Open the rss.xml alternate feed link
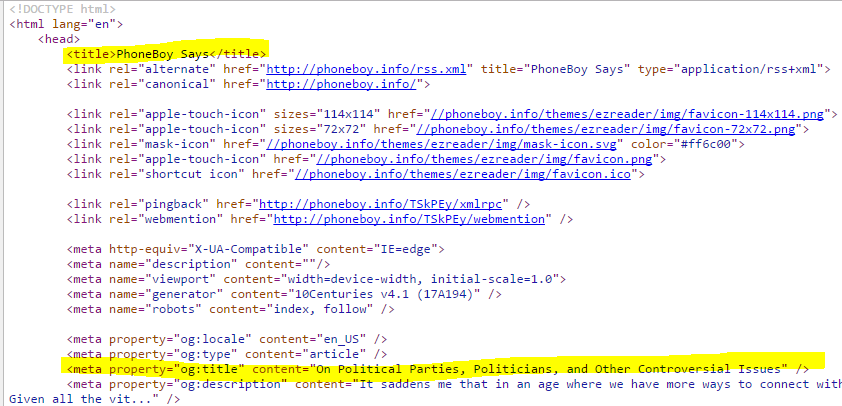The height and width of the screenshot is (406, 842). 361,69
